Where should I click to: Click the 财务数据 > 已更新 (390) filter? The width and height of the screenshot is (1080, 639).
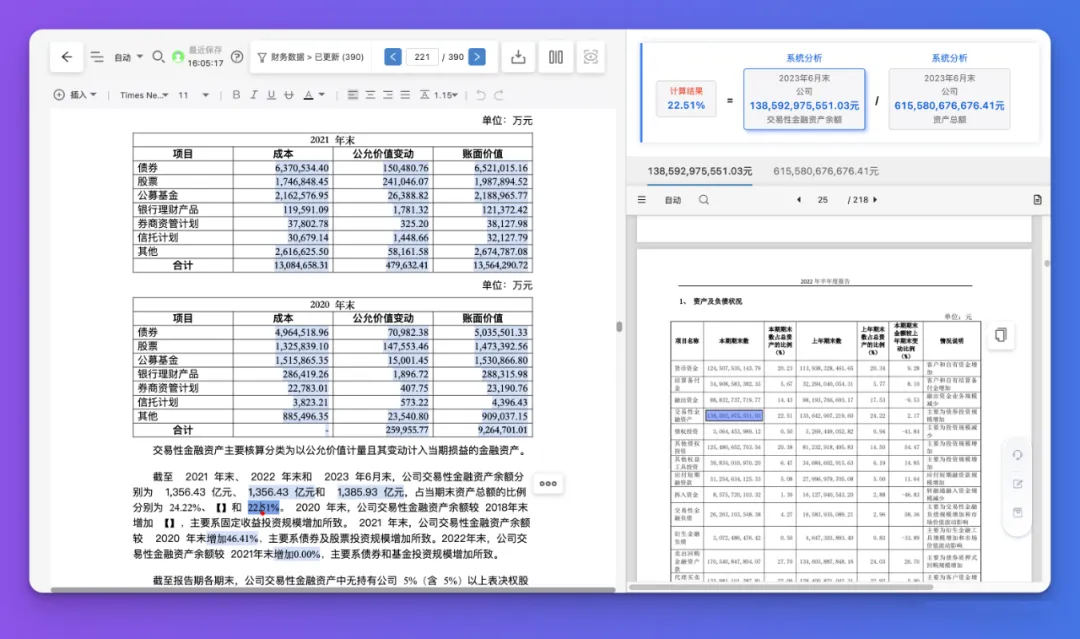tap(311, 57)
